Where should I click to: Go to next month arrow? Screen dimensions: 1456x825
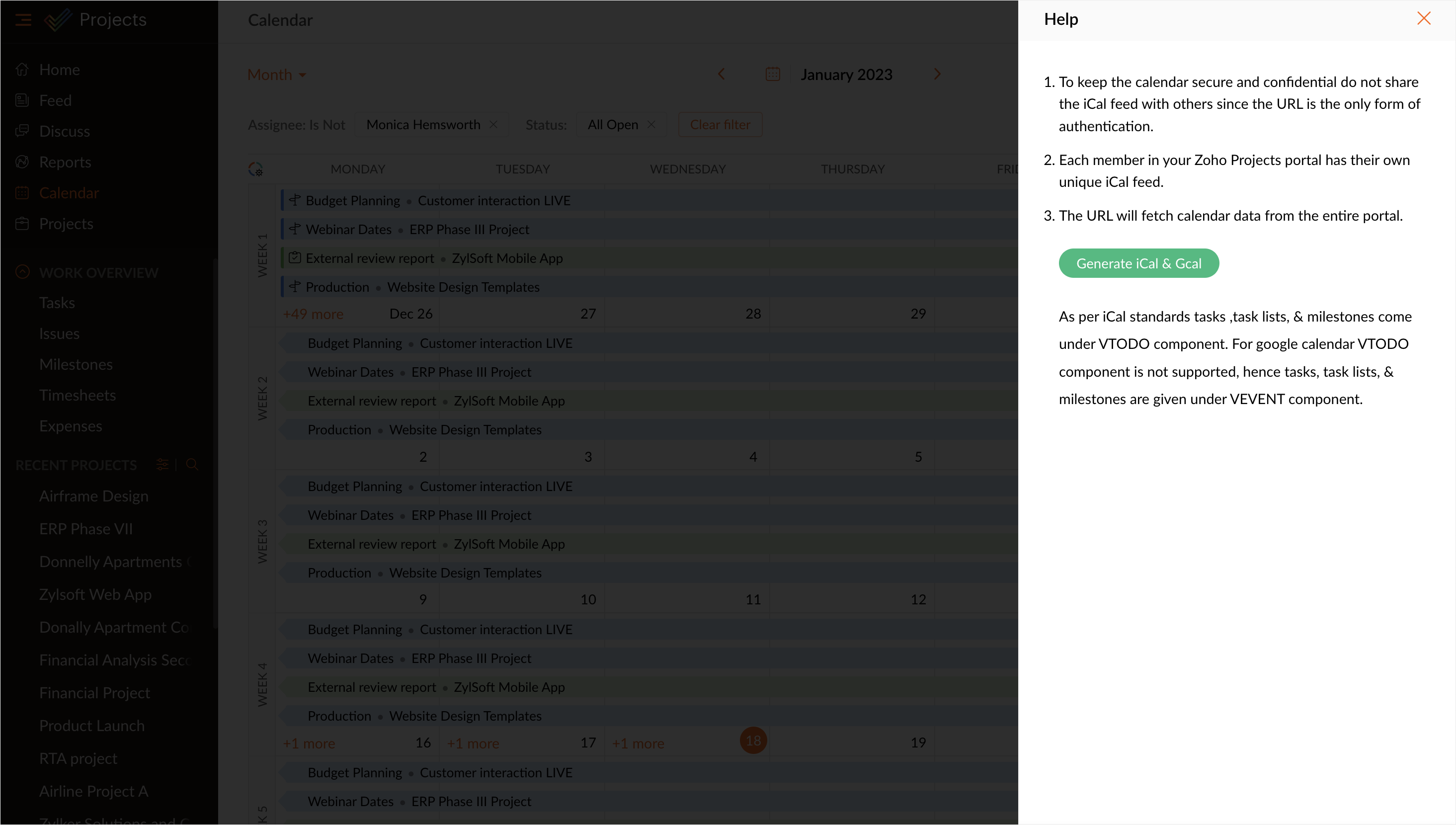click(x=937, y=74)
